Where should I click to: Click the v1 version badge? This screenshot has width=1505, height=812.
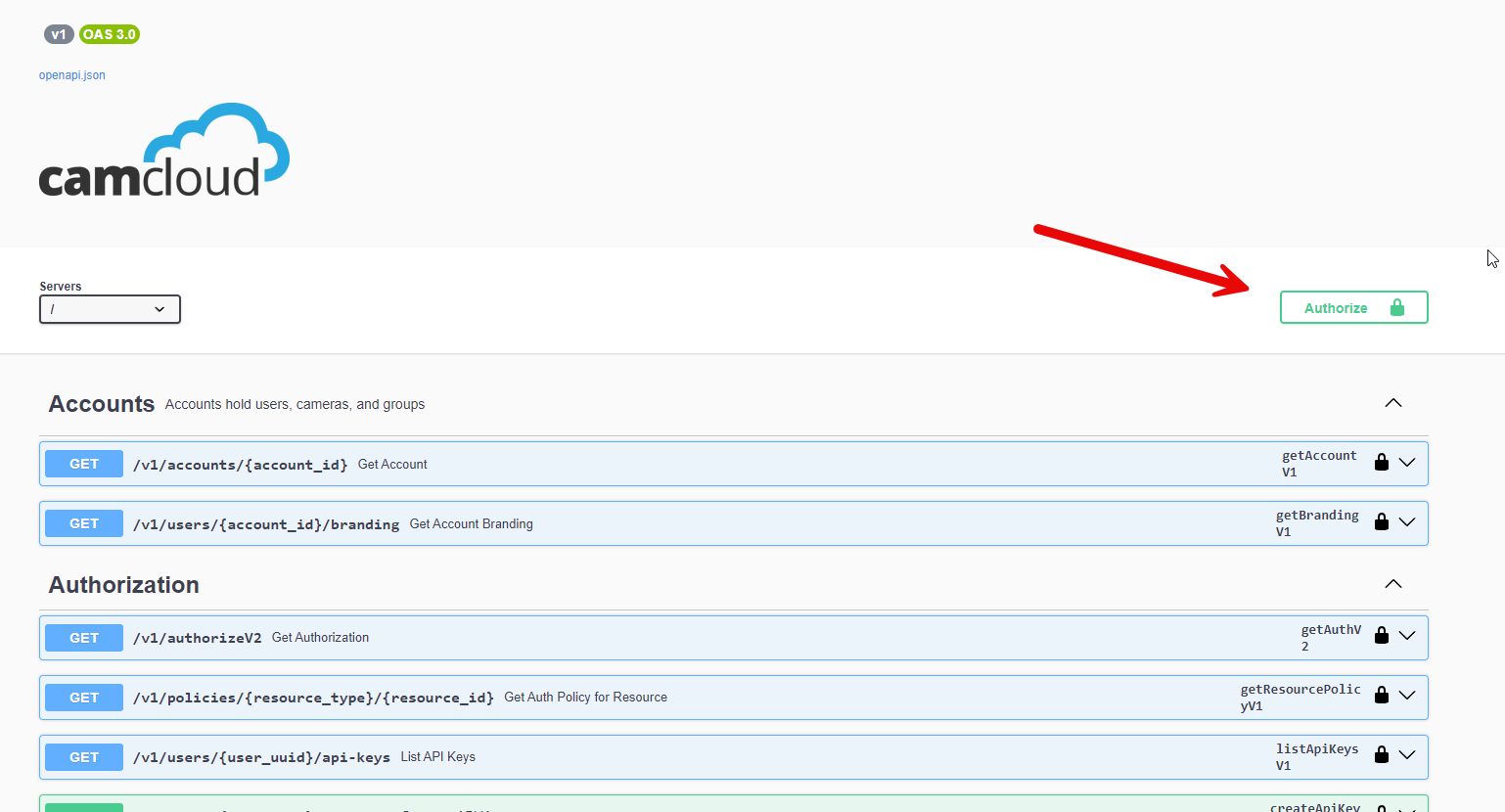[59, 34]
